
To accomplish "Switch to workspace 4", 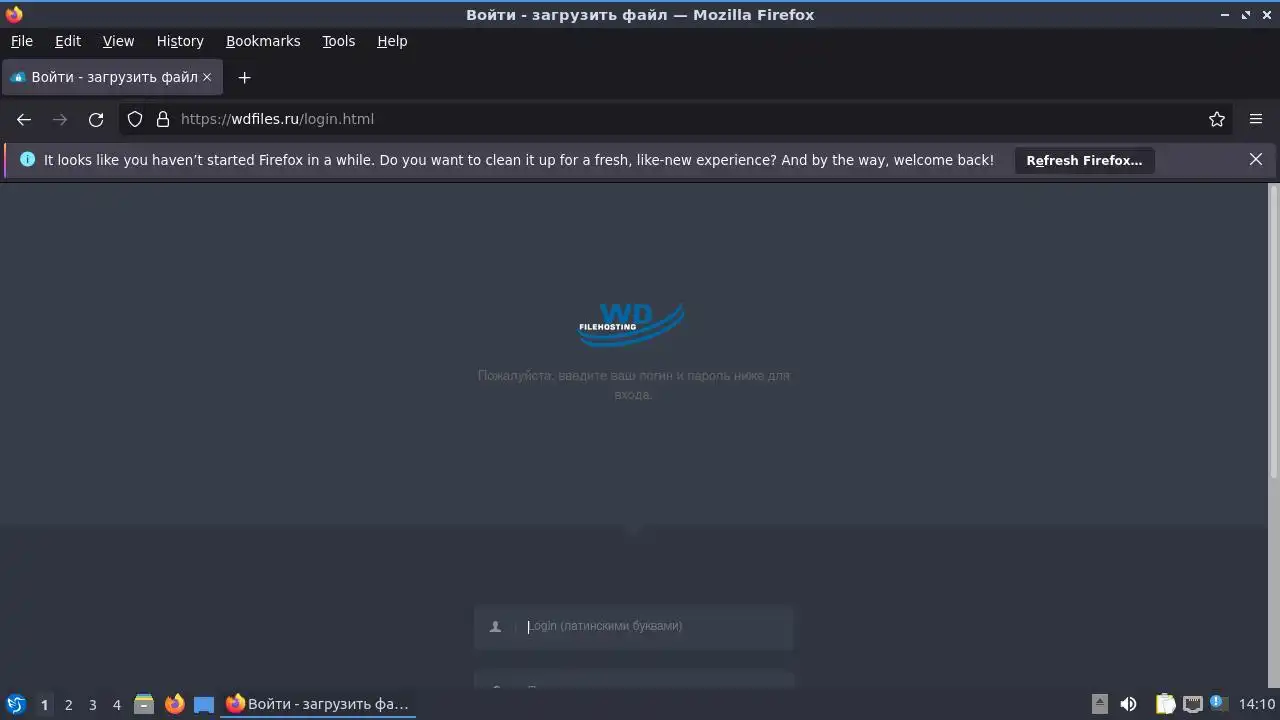I will (x=116, y=705).
